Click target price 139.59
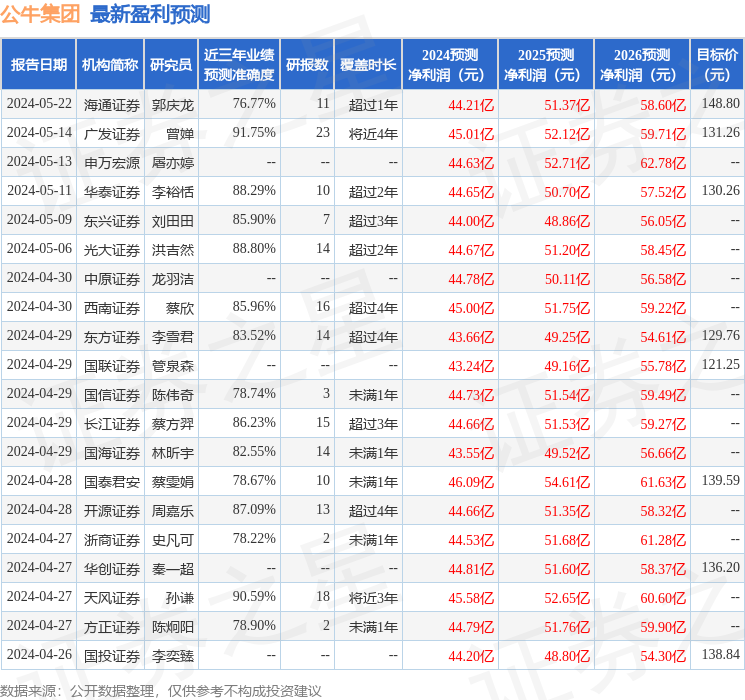Viewport: 745px width, 700px height. point(721,480)
